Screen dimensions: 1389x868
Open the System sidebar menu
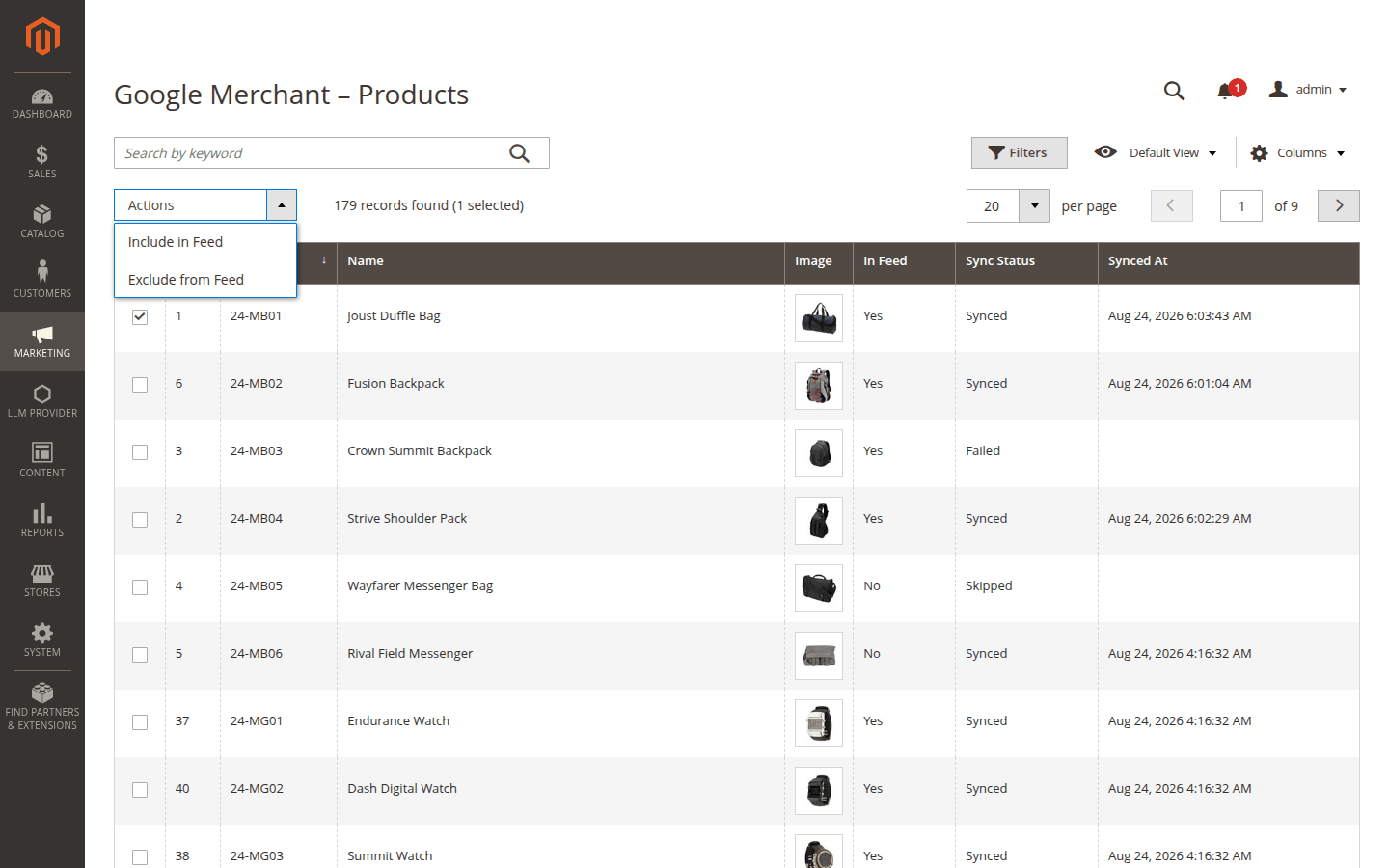(42, 640)
